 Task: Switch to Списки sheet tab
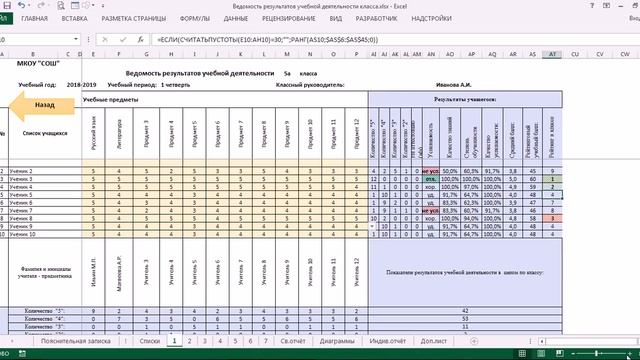tap(149, 341)
